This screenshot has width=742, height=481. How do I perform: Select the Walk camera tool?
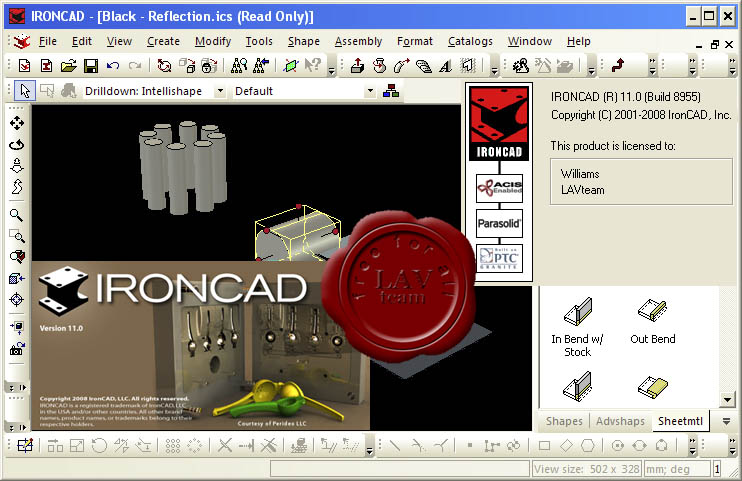point(17,187)
